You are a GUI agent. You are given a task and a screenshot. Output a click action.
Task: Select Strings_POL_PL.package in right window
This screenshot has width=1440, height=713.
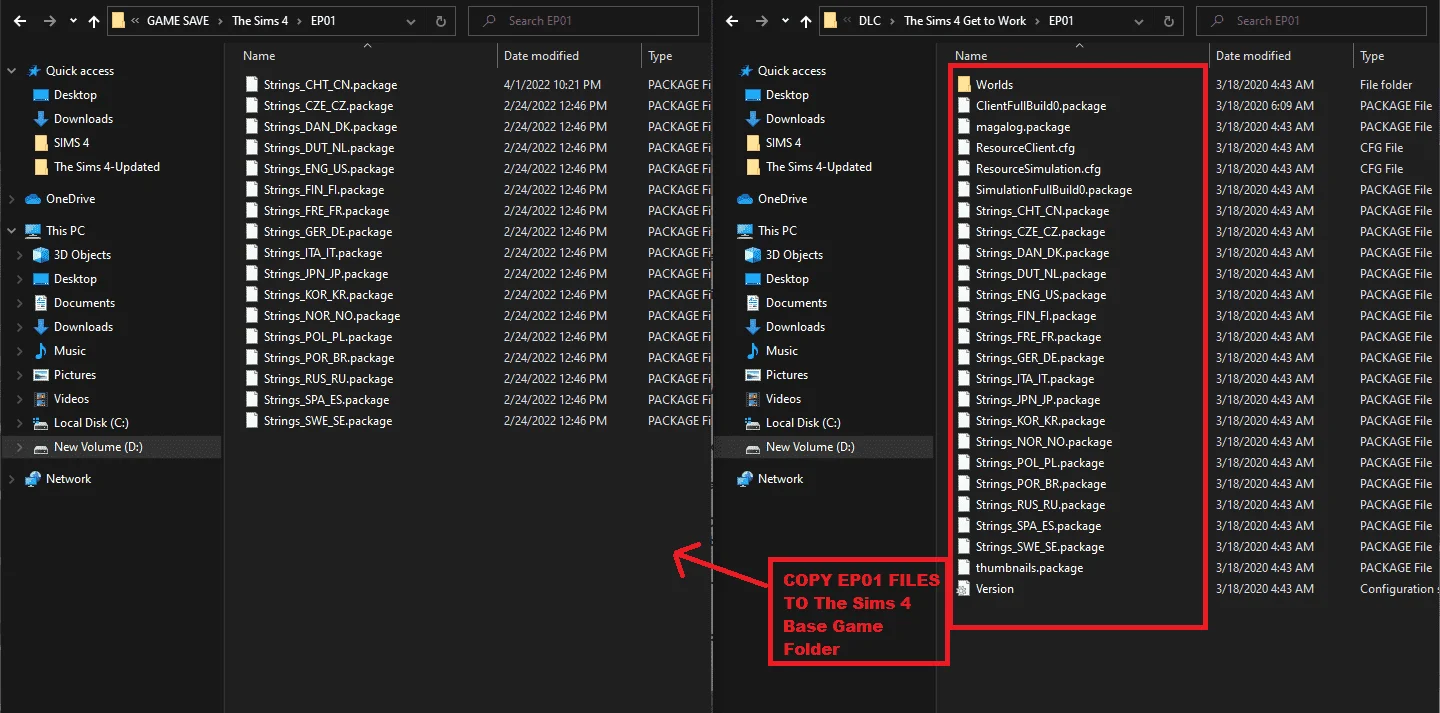[1040, 463]
